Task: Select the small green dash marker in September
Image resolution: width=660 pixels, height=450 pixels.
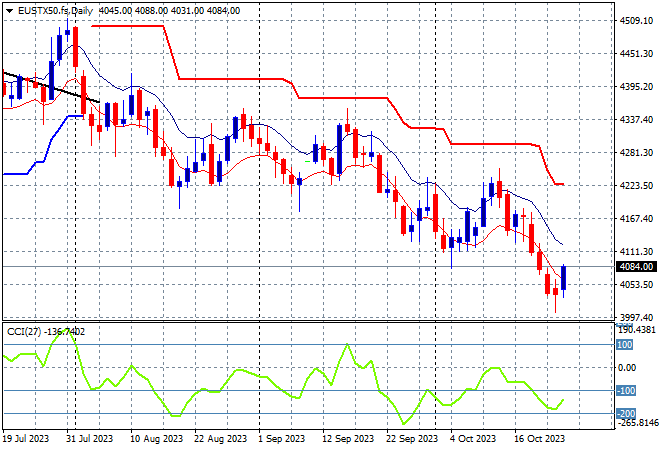Action: coord(307,161)
